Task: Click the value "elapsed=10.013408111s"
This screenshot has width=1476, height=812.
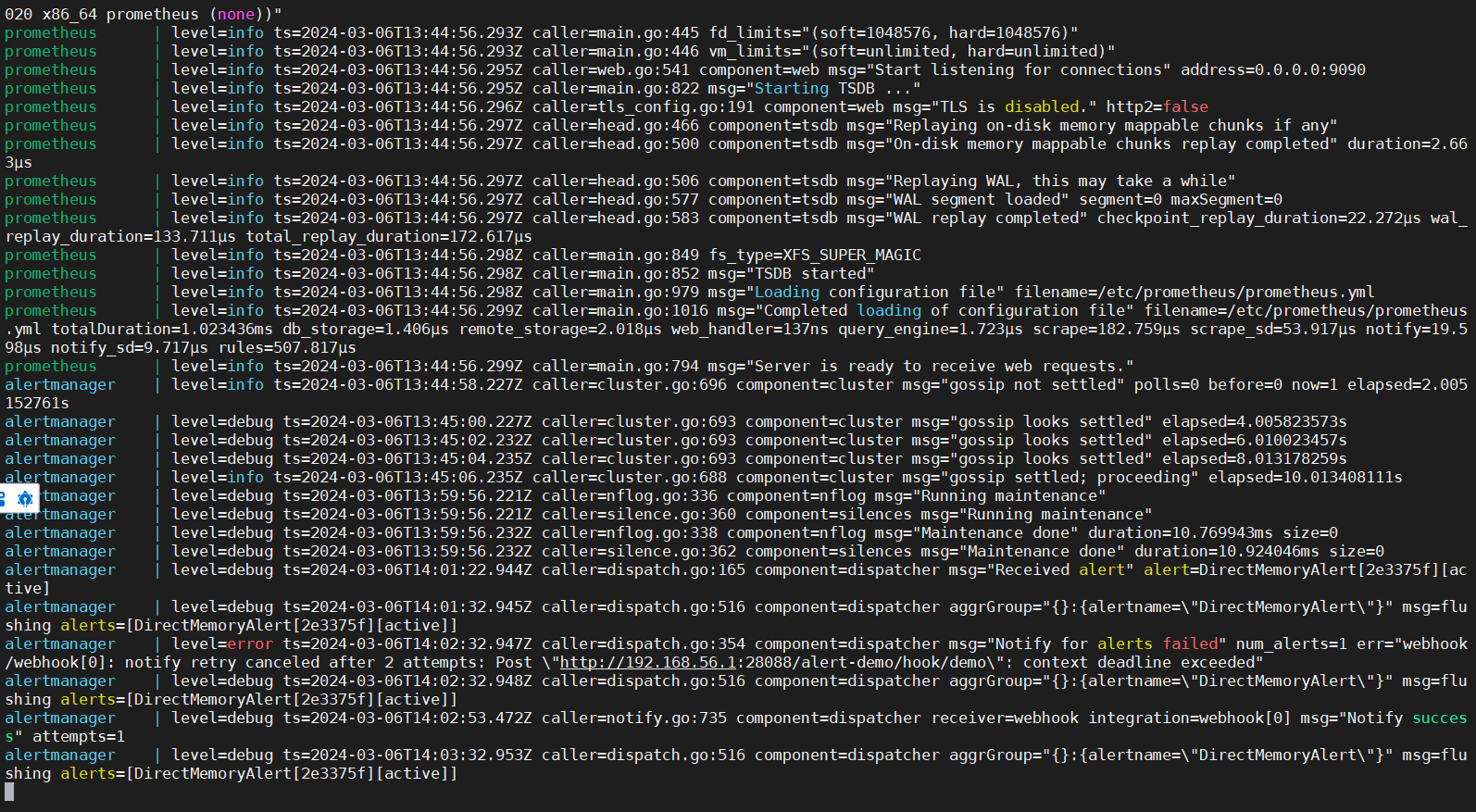Action: pos(1306,477)
